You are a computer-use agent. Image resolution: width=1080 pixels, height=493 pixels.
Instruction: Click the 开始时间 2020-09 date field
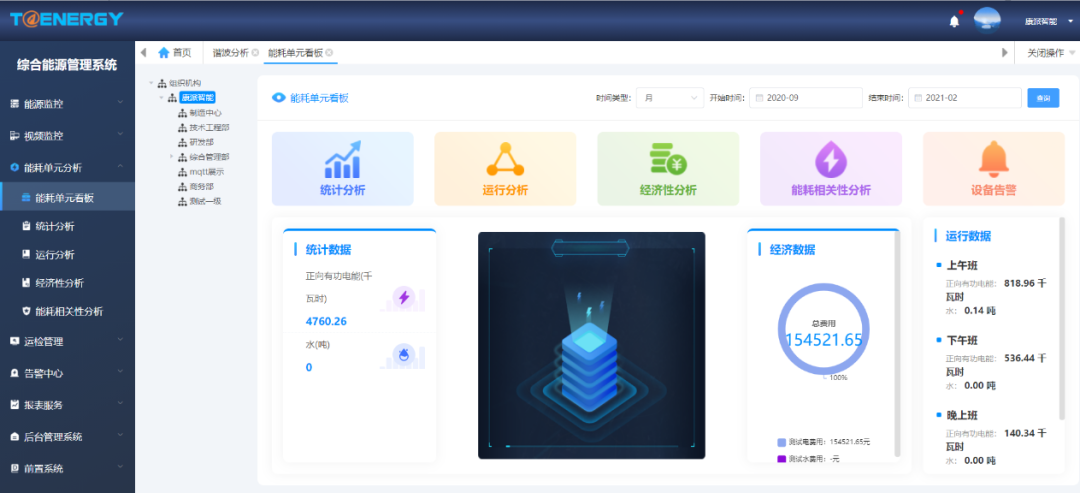click(x=806, y=98)
